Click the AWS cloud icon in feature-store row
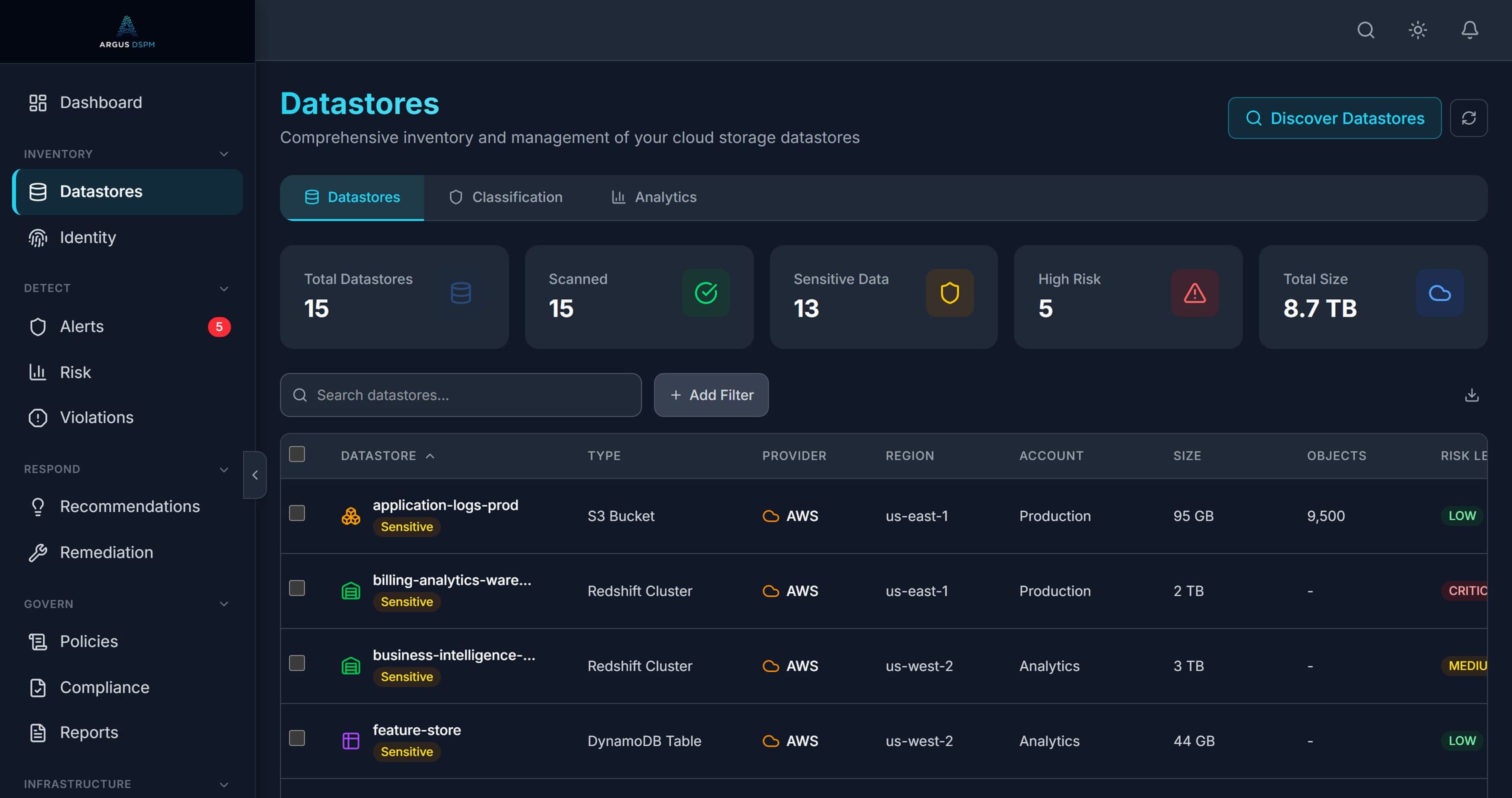This screenshot has height=798, width=1512. coord(771,741)
